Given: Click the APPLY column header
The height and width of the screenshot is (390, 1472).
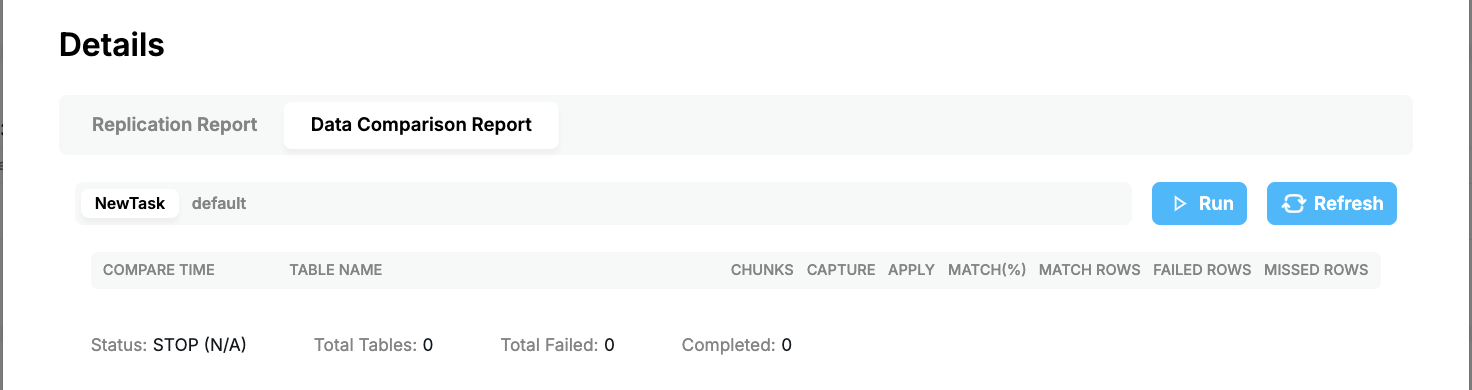Looking at the screenshot, I should click(911, 270).
